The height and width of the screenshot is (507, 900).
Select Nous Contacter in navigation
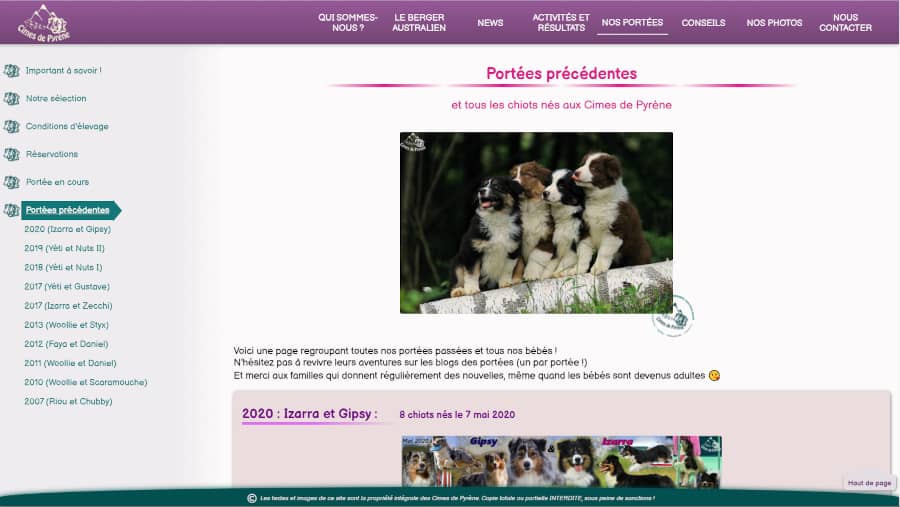[845, 22]
